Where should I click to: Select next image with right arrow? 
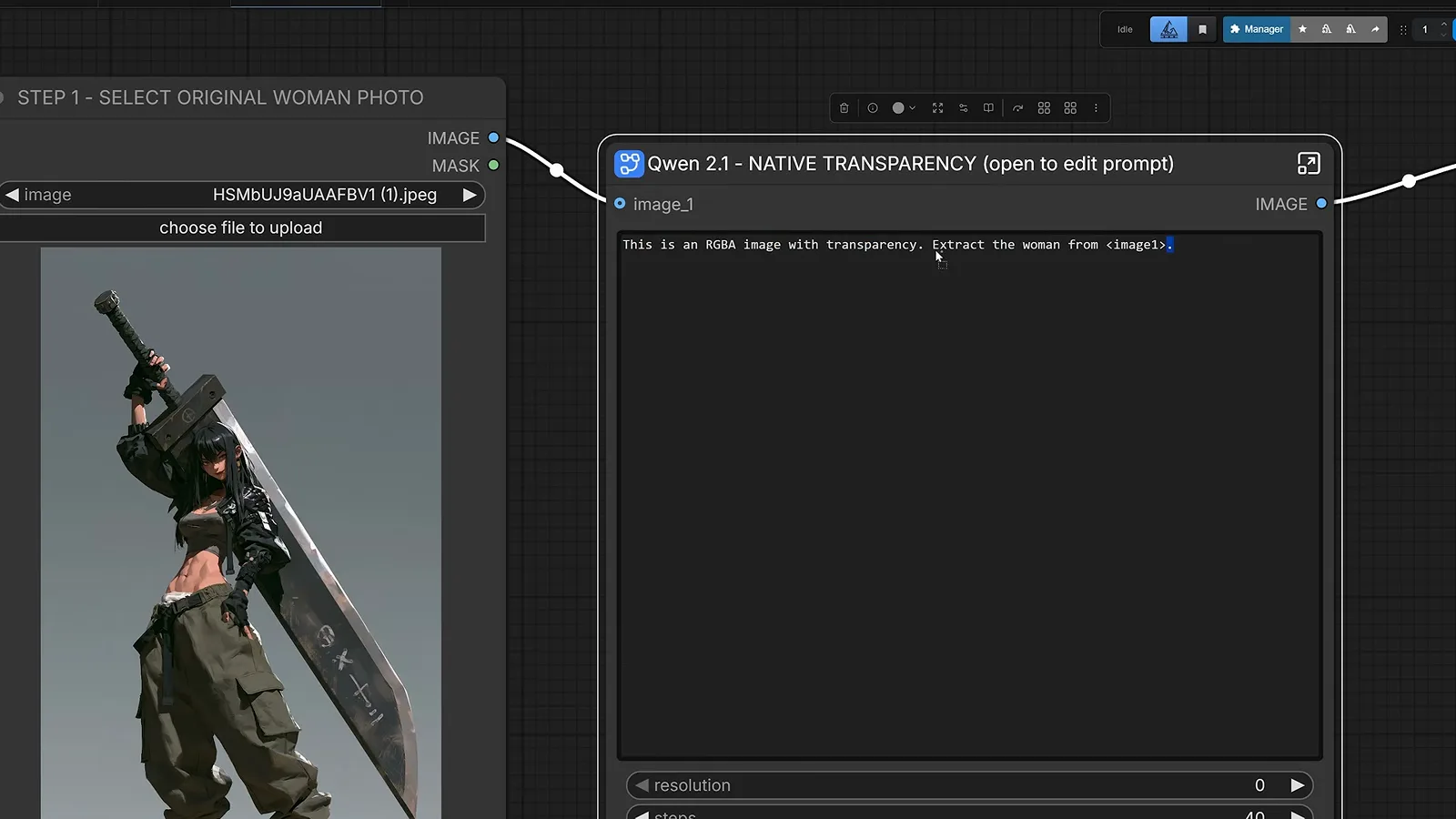(470, 195)
